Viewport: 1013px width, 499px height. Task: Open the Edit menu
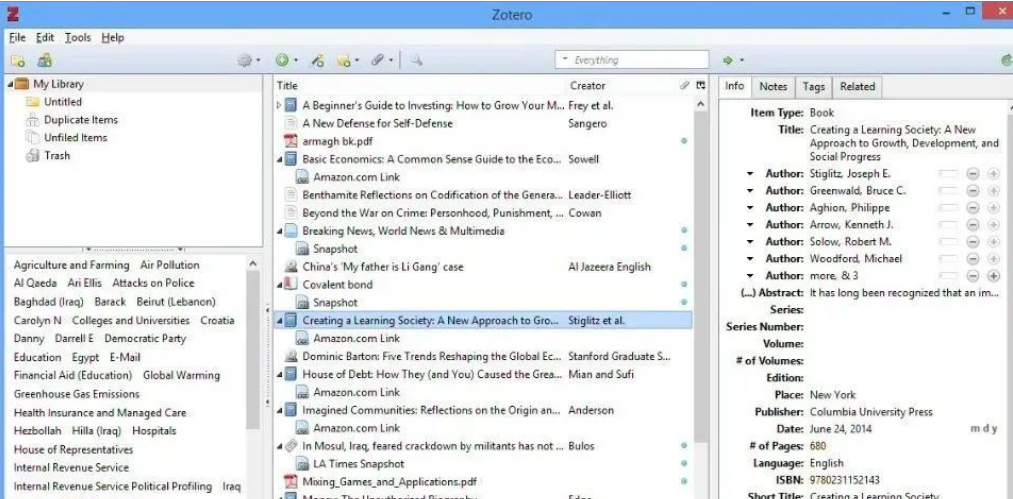click(45, 37)
